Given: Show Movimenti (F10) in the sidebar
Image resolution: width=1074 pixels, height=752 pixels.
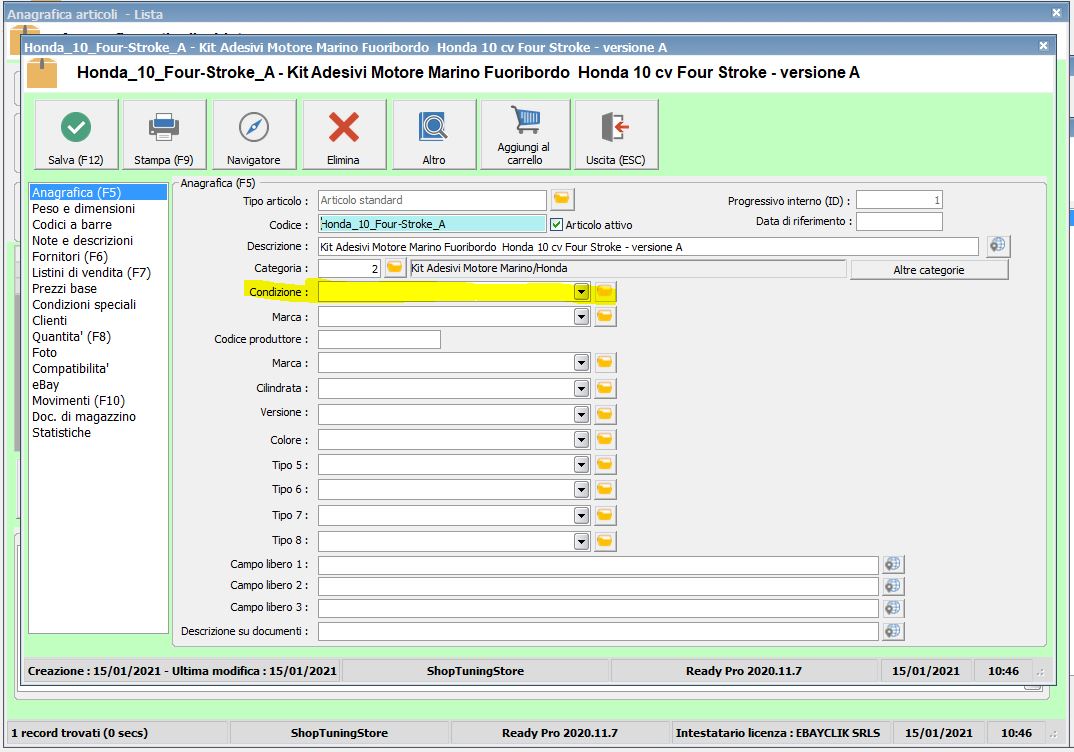Looking at the screenshot, I should click(x=78, y=400).
